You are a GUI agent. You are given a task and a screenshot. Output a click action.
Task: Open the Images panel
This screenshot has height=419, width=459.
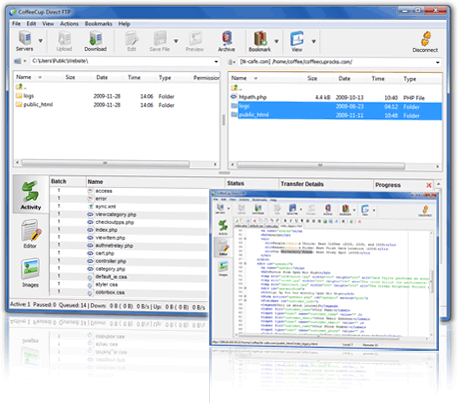30,272
